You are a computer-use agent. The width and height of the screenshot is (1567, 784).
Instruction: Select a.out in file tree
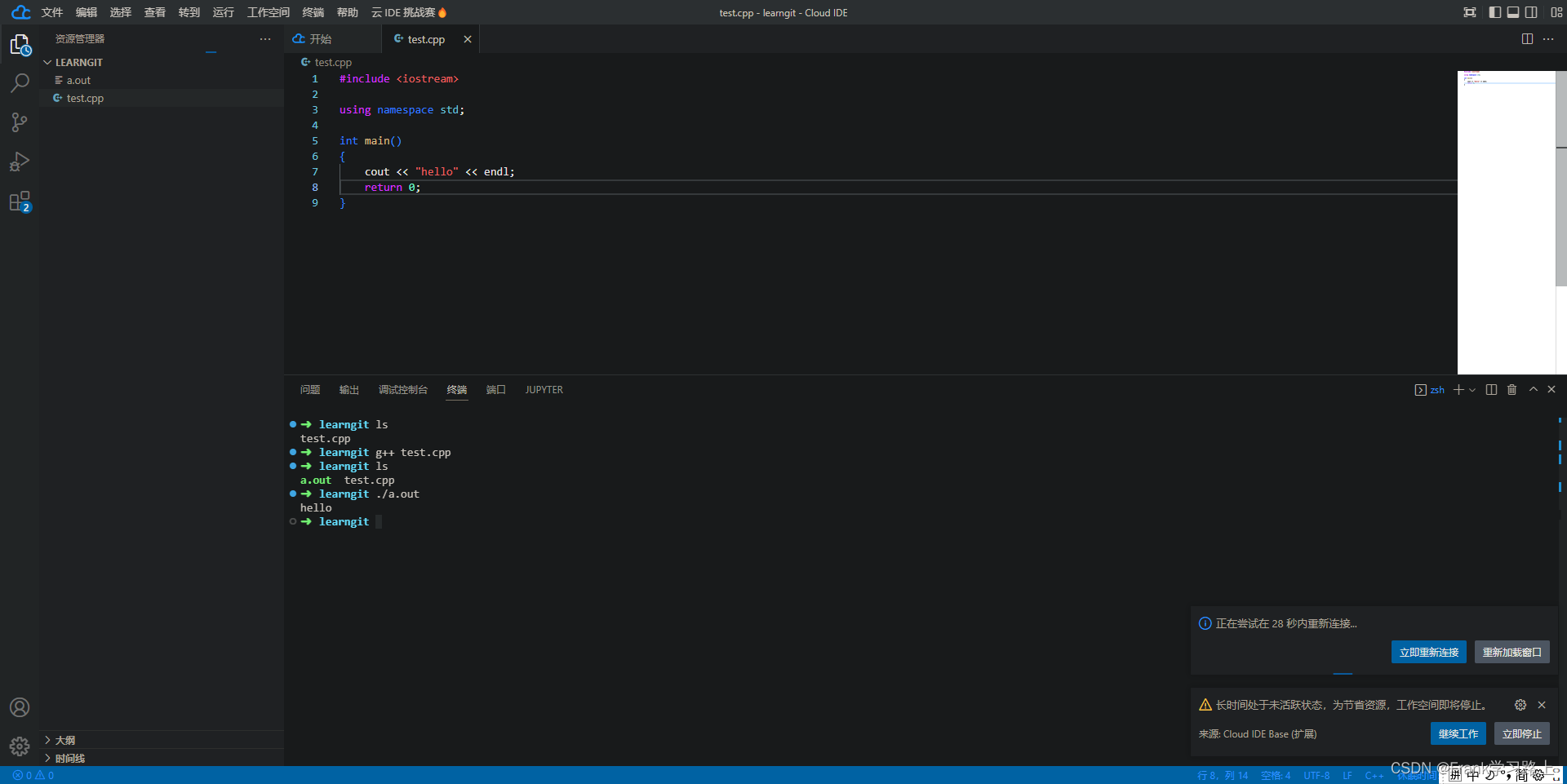click(162, 80)
